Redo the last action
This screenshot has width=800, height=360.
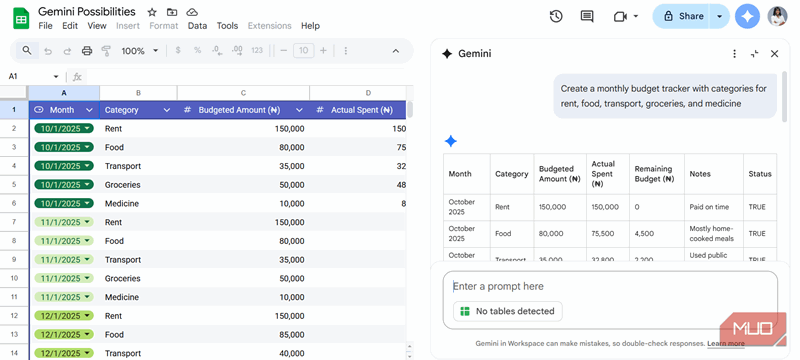click(x=67, y=51)
